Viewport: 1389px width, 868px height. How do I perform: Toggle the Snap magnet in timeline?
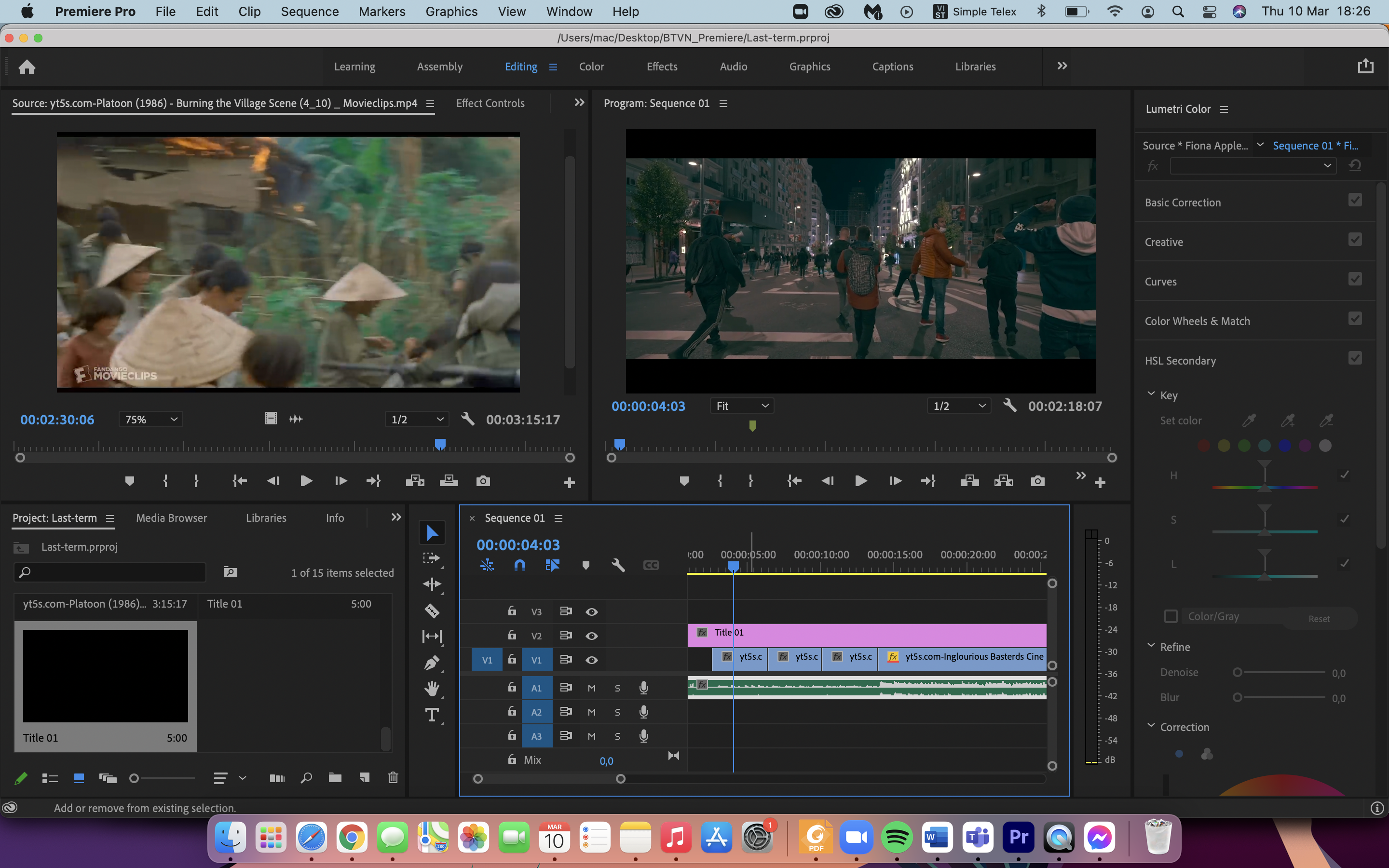(x=519, y=566)
